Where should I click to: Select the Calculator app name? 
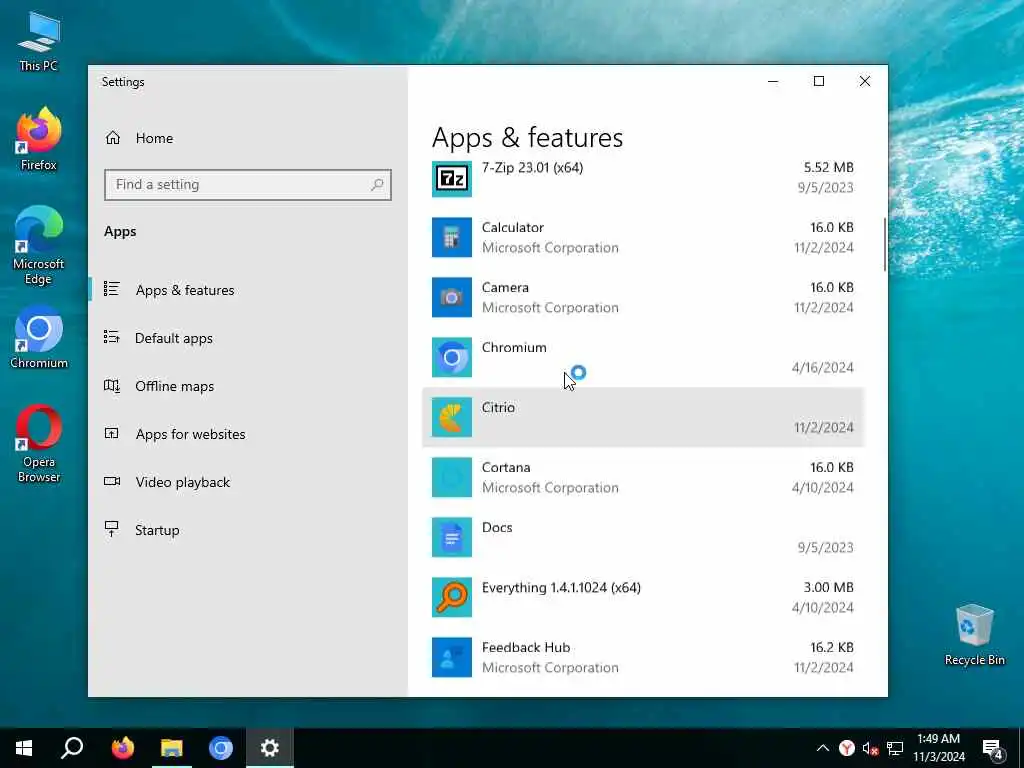(513, 227)
